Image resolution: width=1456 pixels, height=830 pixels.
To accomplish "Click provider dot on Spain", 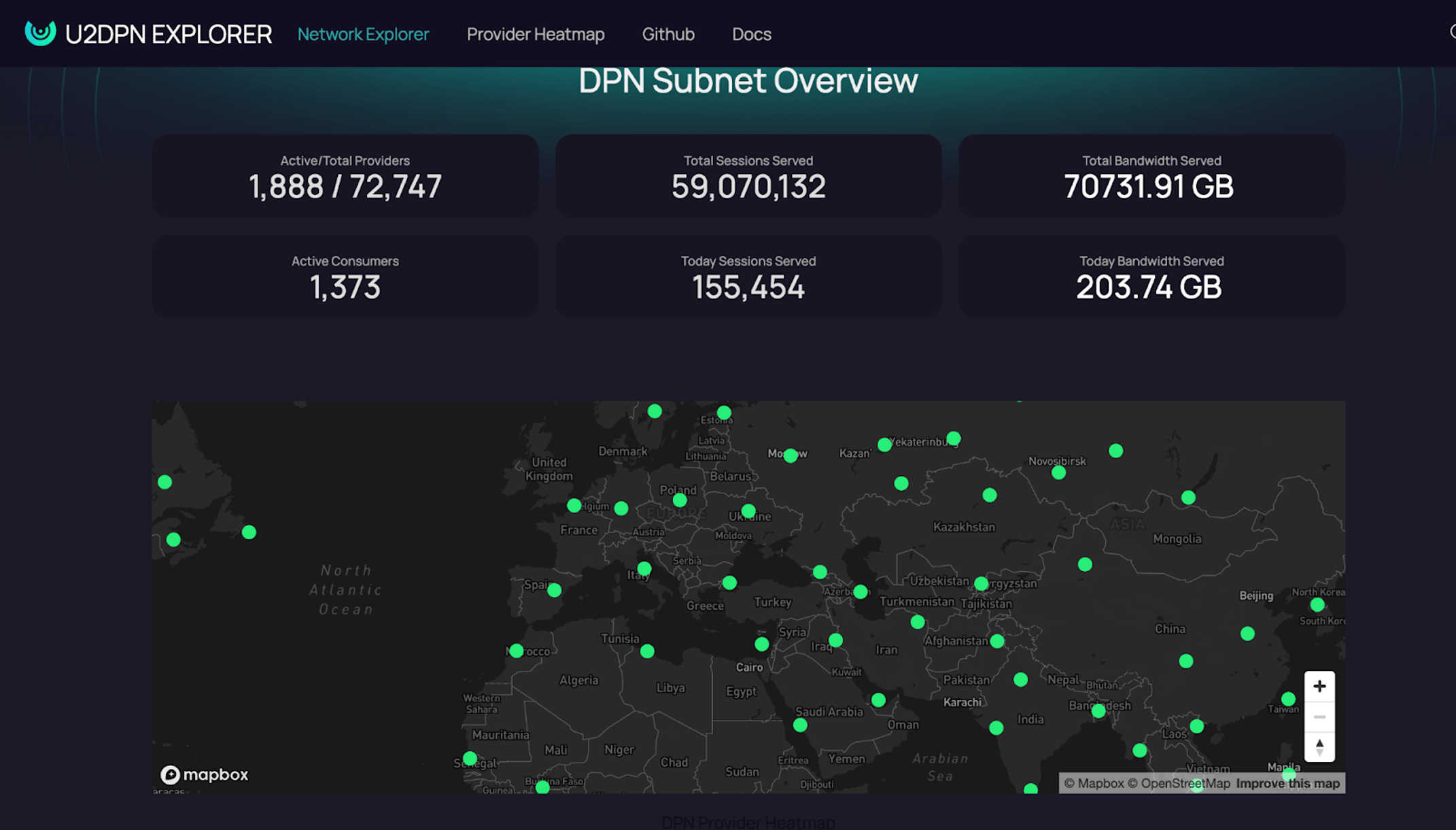I will point(554,590).
